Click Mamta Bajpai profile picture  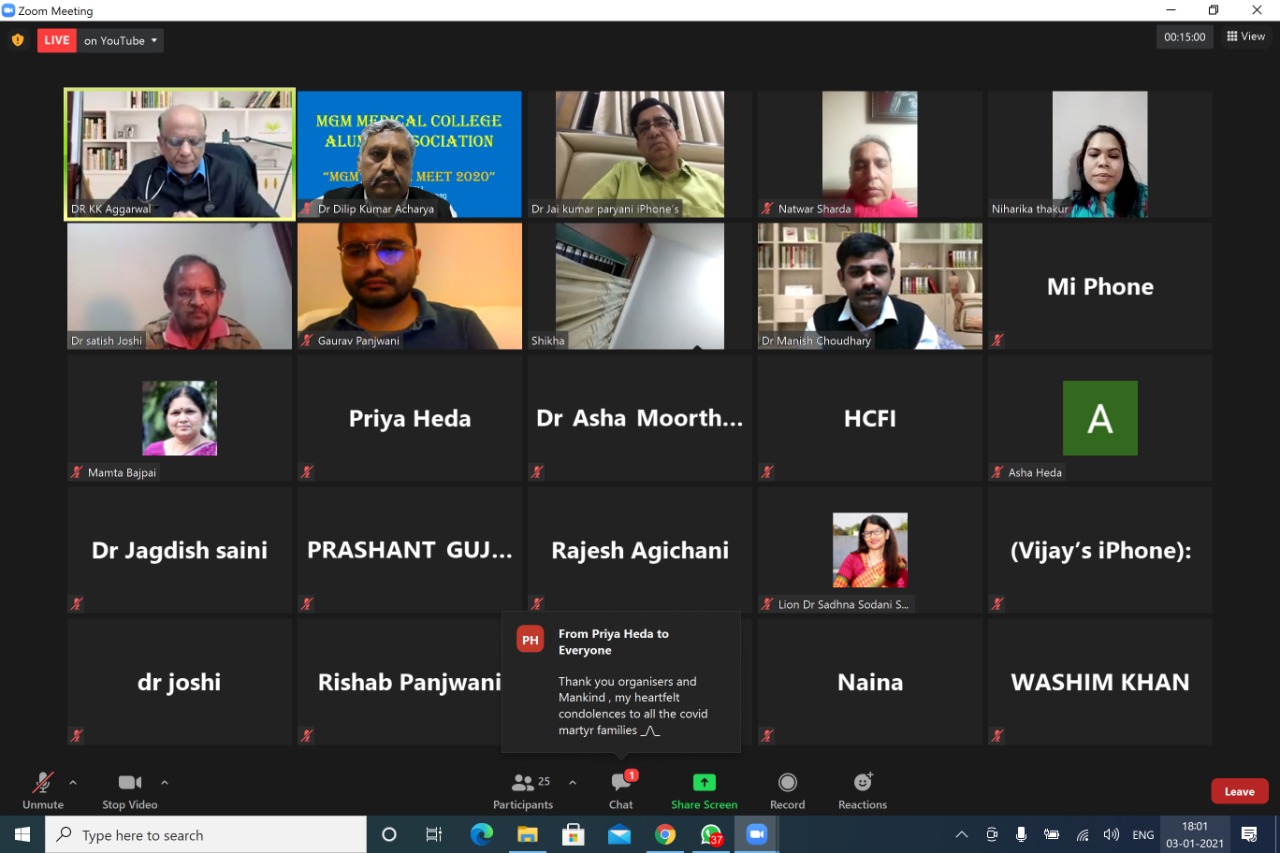pyautogui.click(x=180, y=418)
